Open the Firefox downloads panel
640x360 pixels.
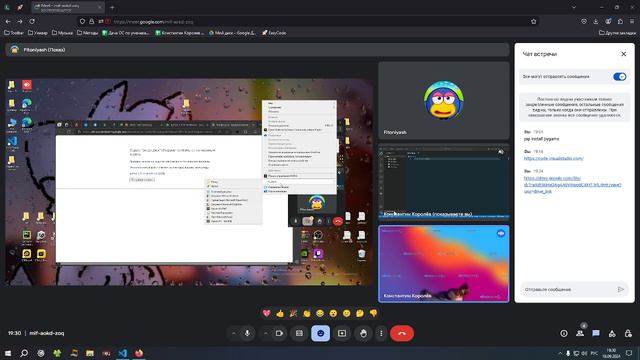tap(596, 21)
